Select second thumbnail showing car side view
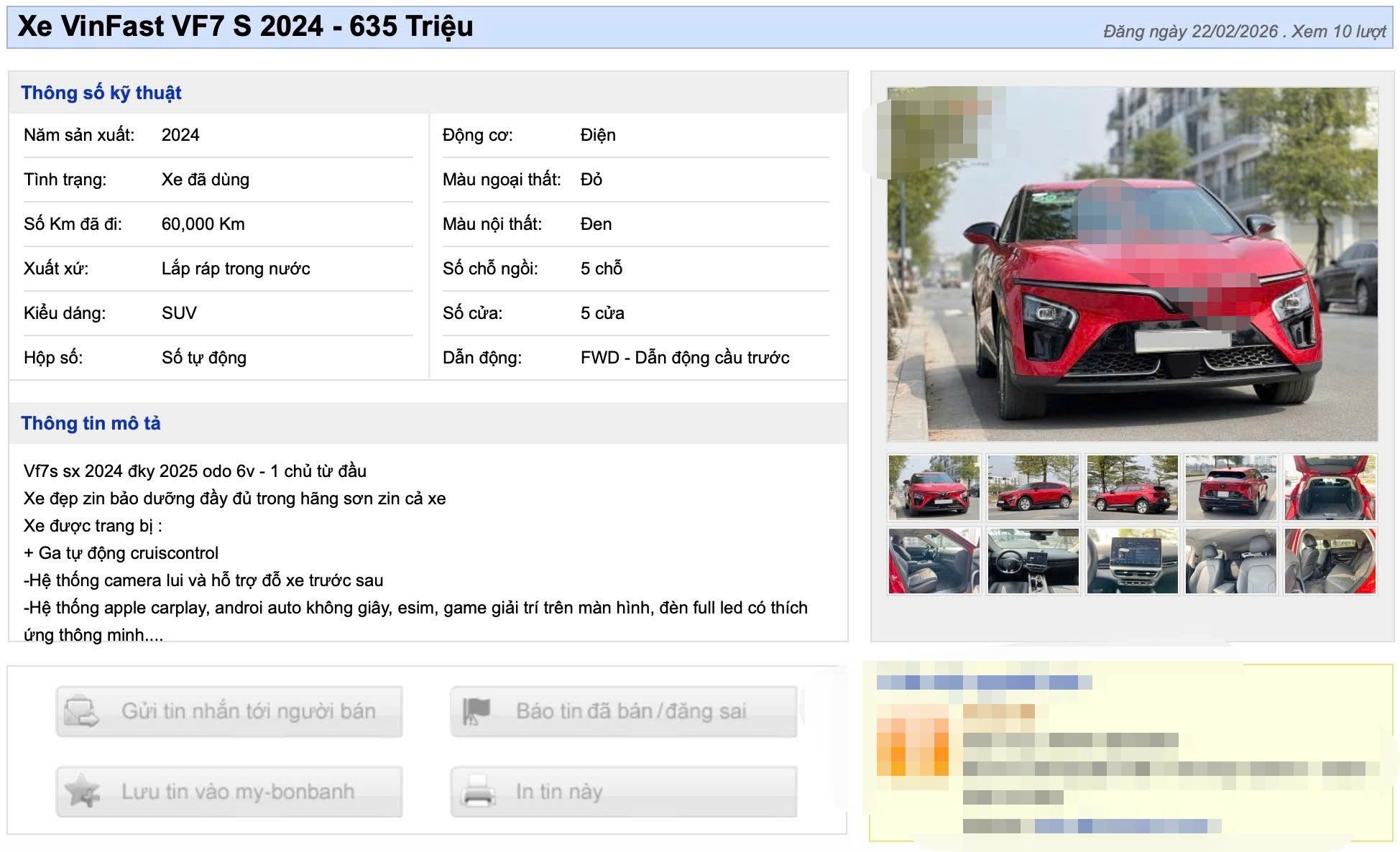 (1033, 487)
